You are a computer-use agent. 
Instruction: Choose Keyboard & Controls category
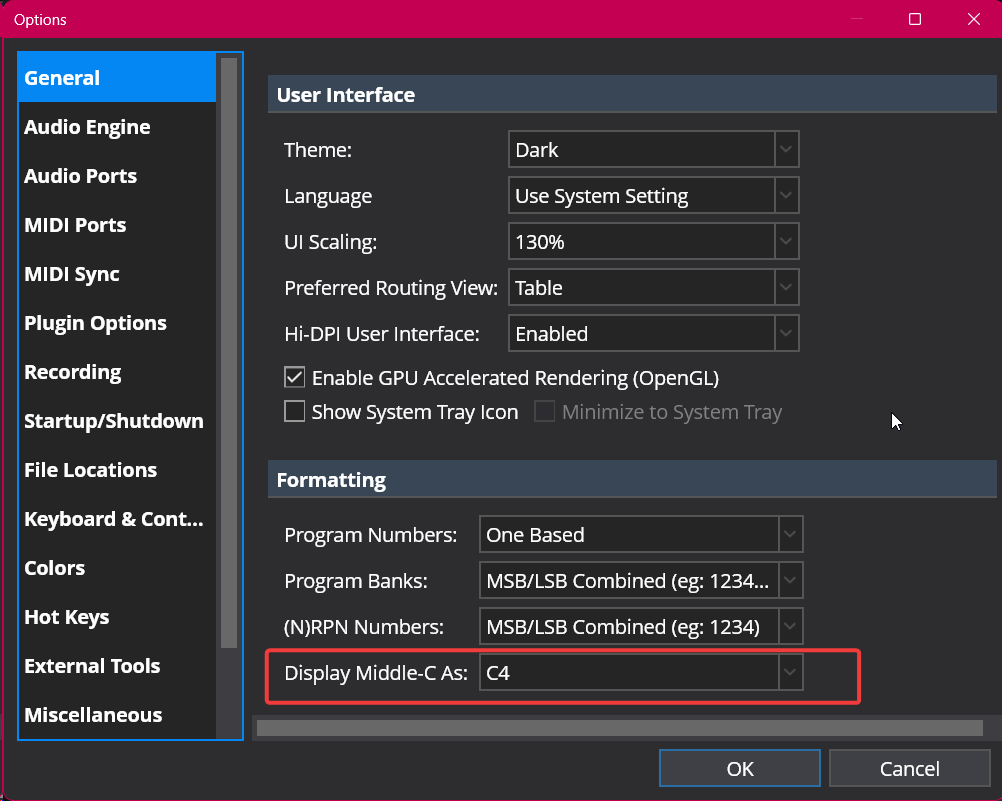click(117, 519)
